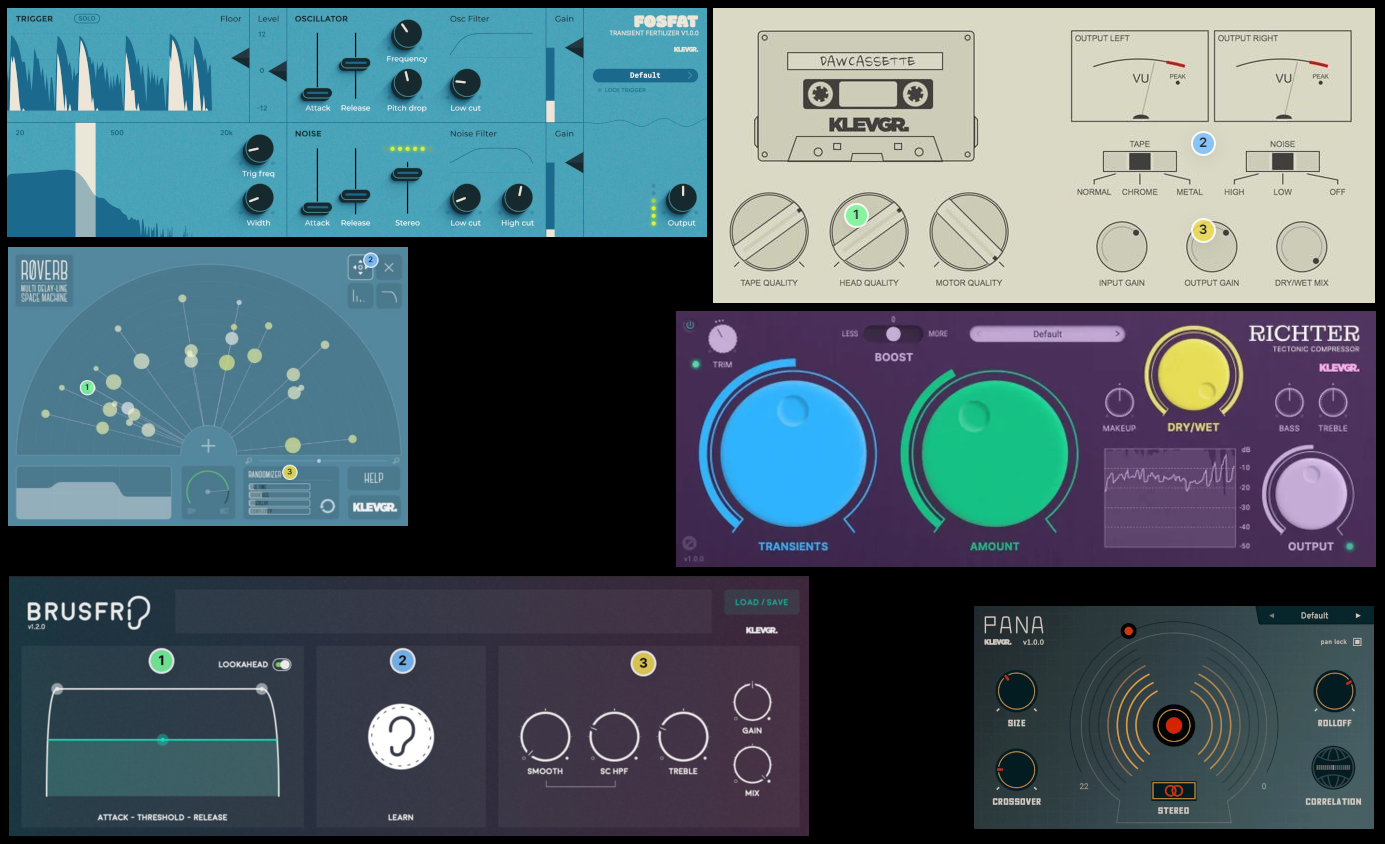
Task: Go to the previous Pana preset arrow
Action: pyautogui.click(x=1271, y=616)
